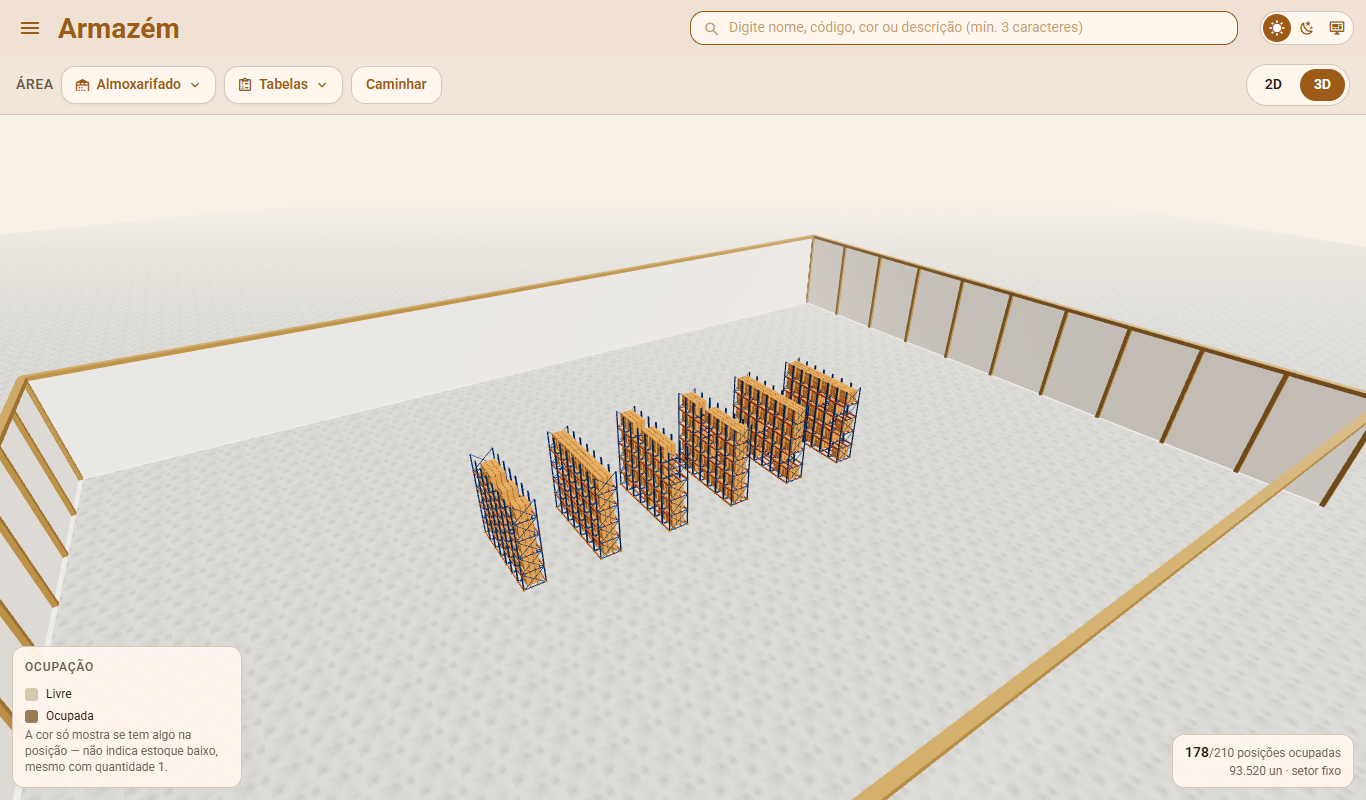Expand the Tabelas dropdown chevron

(322, 85)
